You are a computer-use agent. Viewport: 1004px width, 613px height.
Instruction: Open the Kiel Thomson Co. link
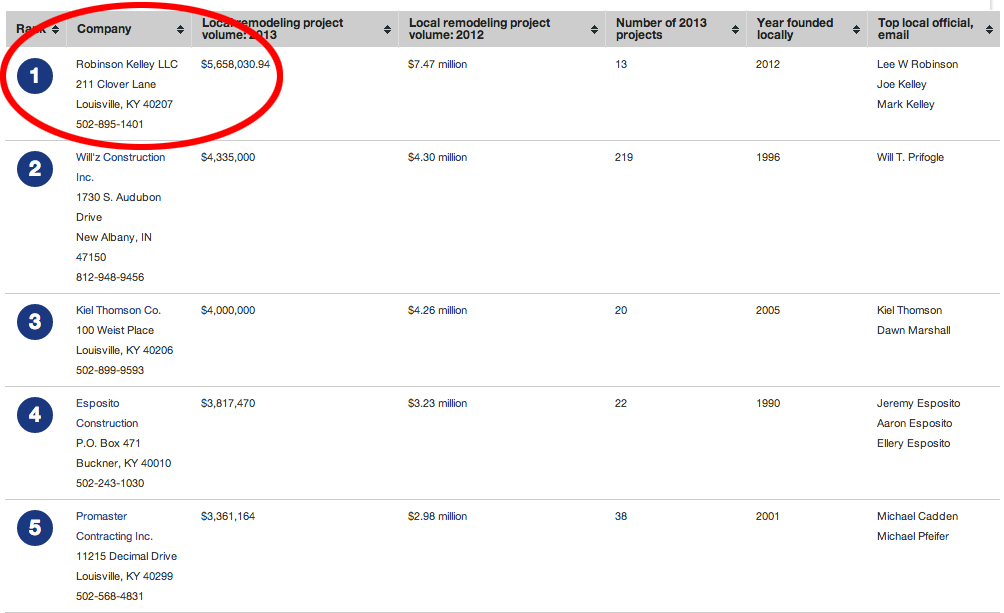pos(118,310)
